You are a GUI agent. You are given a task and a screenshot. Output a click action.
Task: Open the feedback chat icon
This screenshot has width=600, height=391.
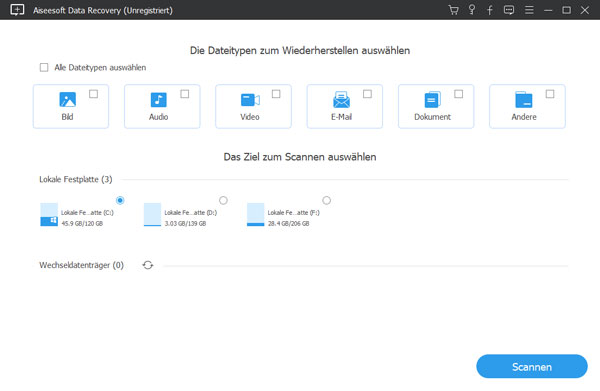pos(509,10)
